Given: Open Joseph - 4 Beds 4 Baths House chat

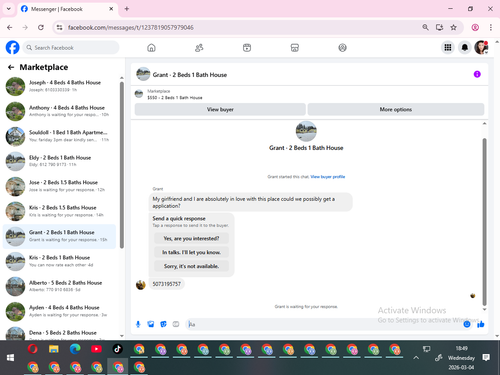Looking at the screenshot, I should pos(59,86).
